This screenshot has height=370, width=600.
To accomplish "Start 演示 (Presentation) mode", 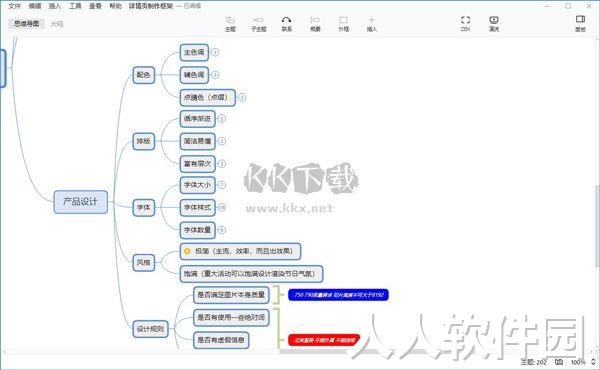I will click(x=494, y=24).
